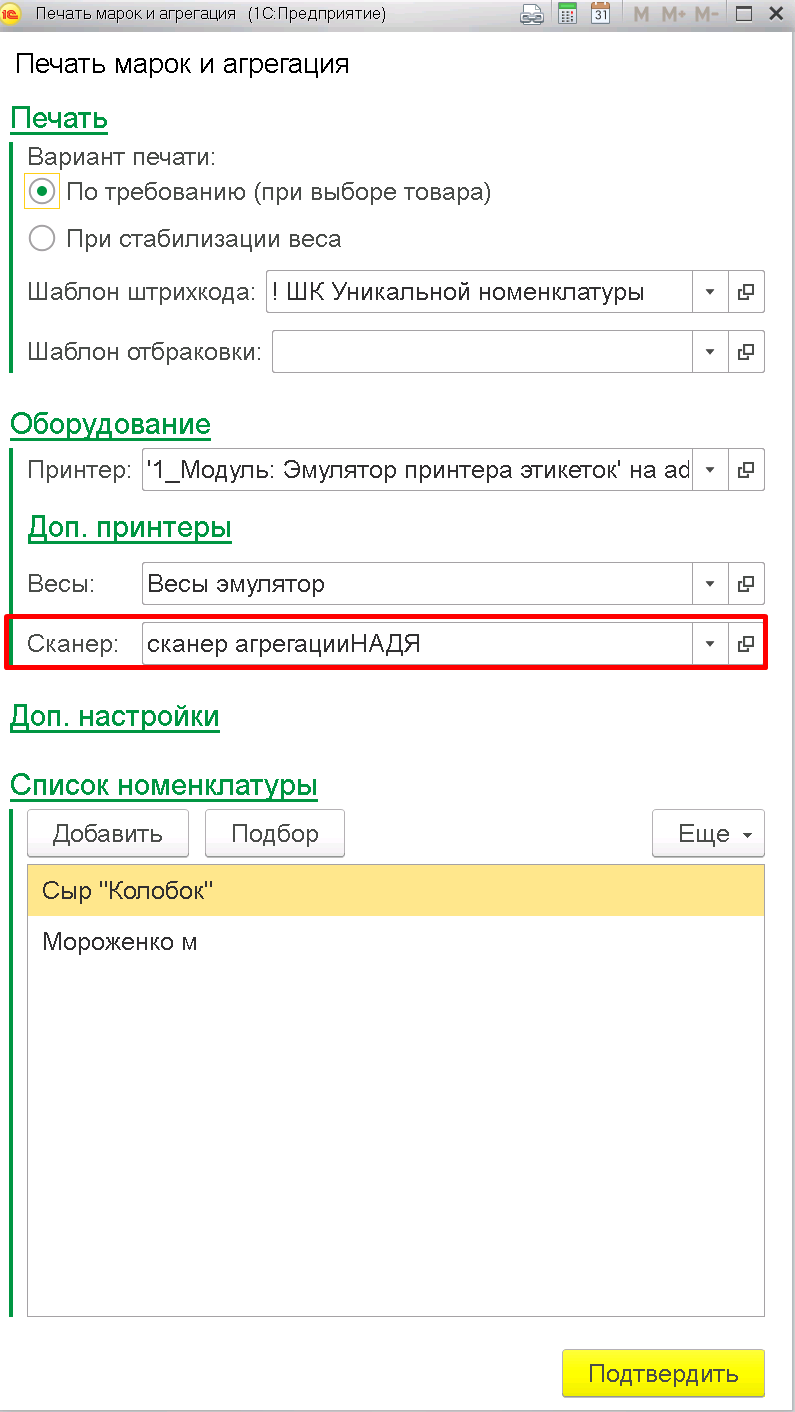The width and height of the screenshot is (795, 1412).
Task: Open the print preview icon in title bar
Action: click(532, 14)
